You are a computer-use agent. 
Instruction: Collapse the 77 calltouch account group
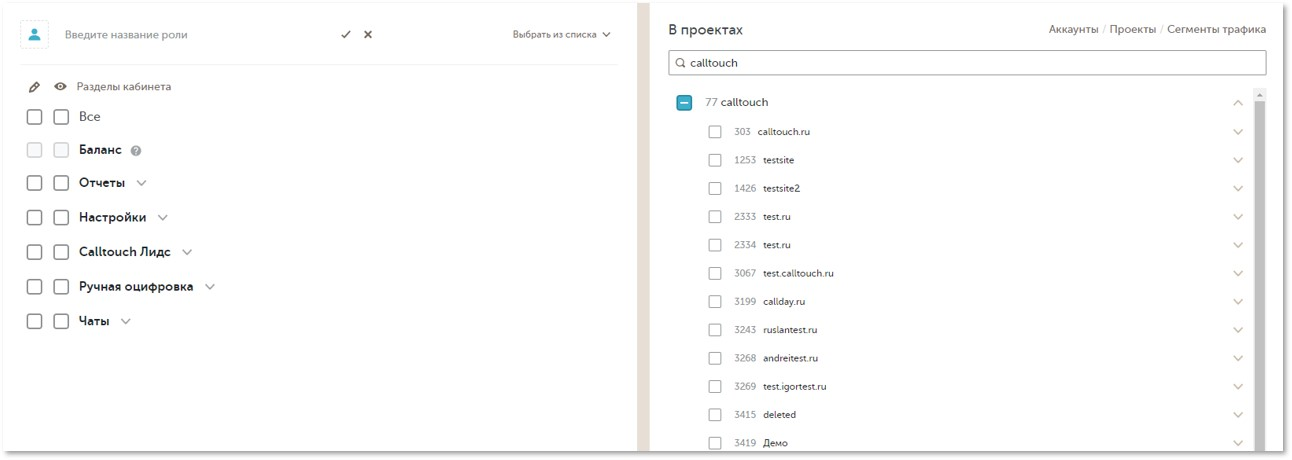(x=1238, y=102)
